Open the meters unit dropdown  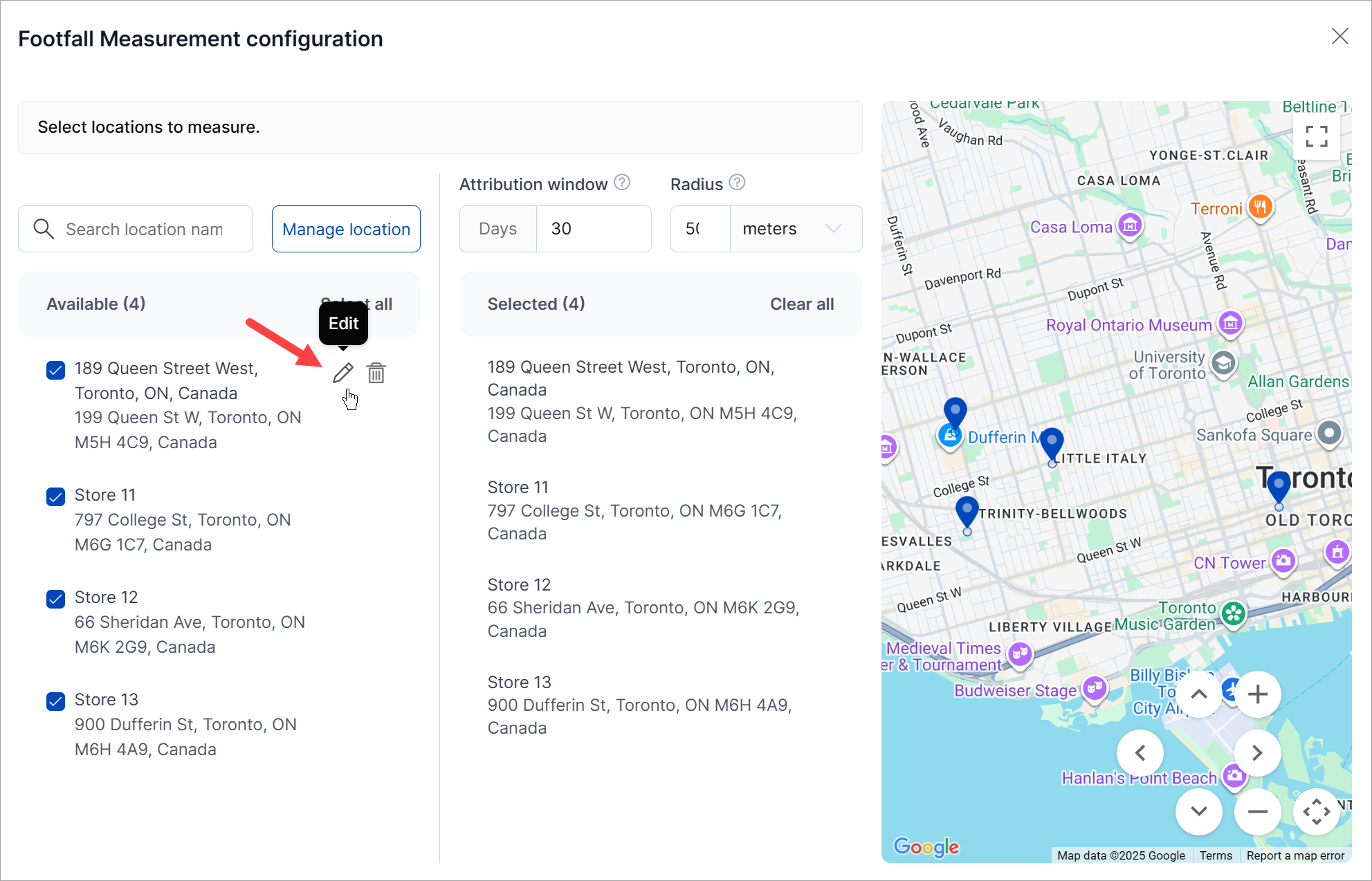click(x=795, y=229)
